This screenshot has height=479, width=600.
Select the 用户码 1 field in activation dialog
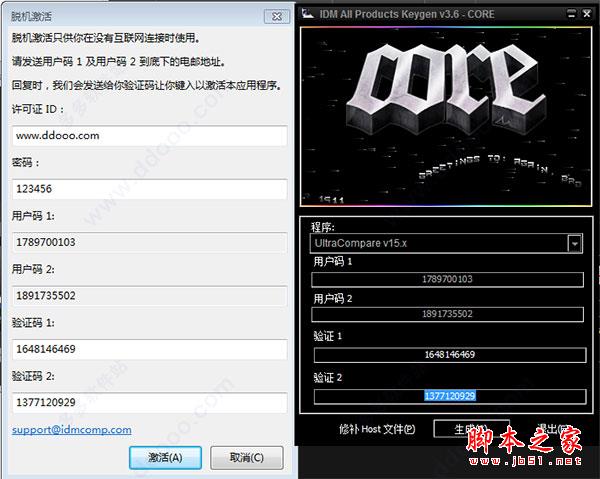coord(150,242)
